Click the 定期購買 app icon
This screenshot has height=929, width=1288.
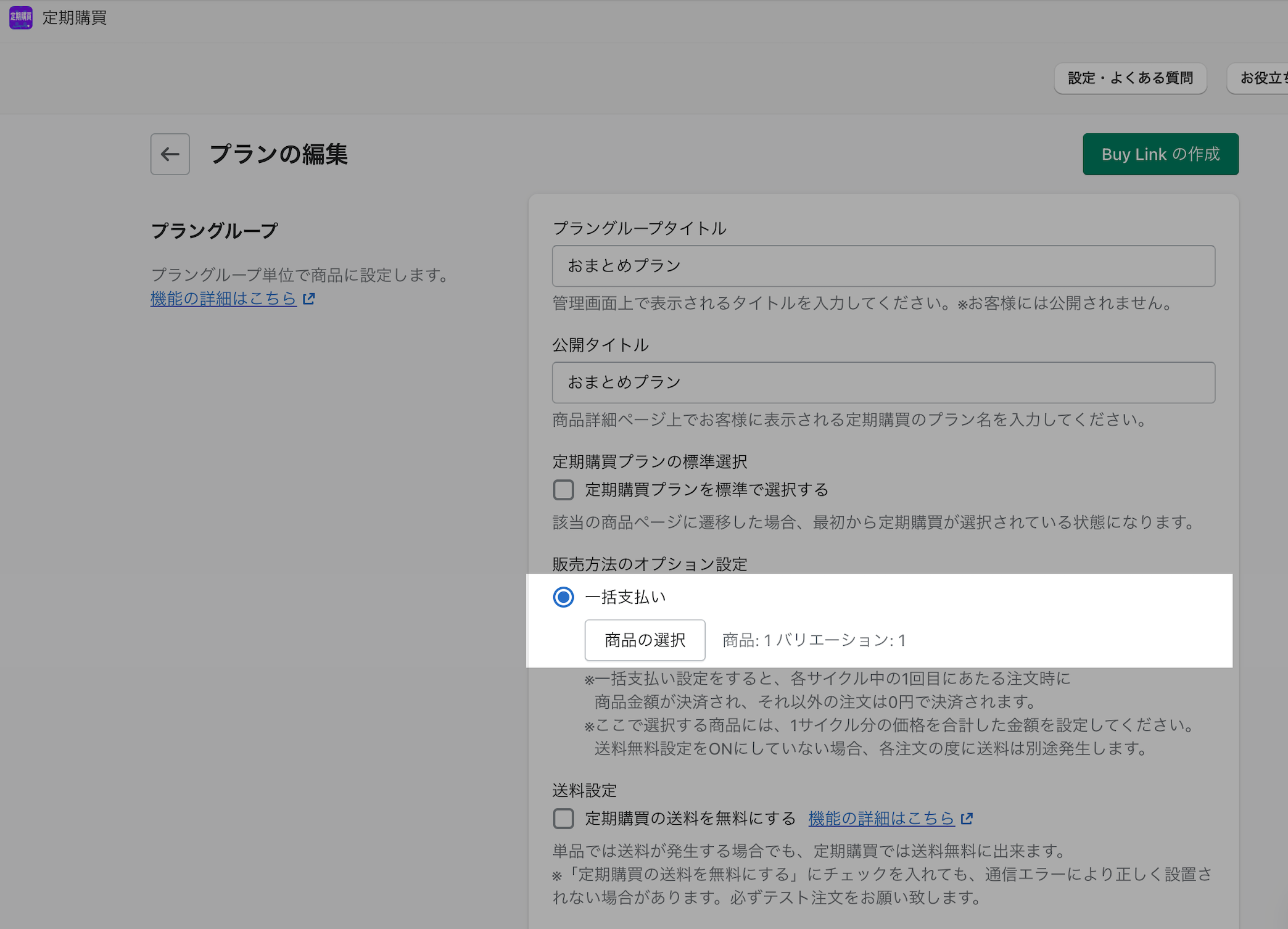[20, 17]
